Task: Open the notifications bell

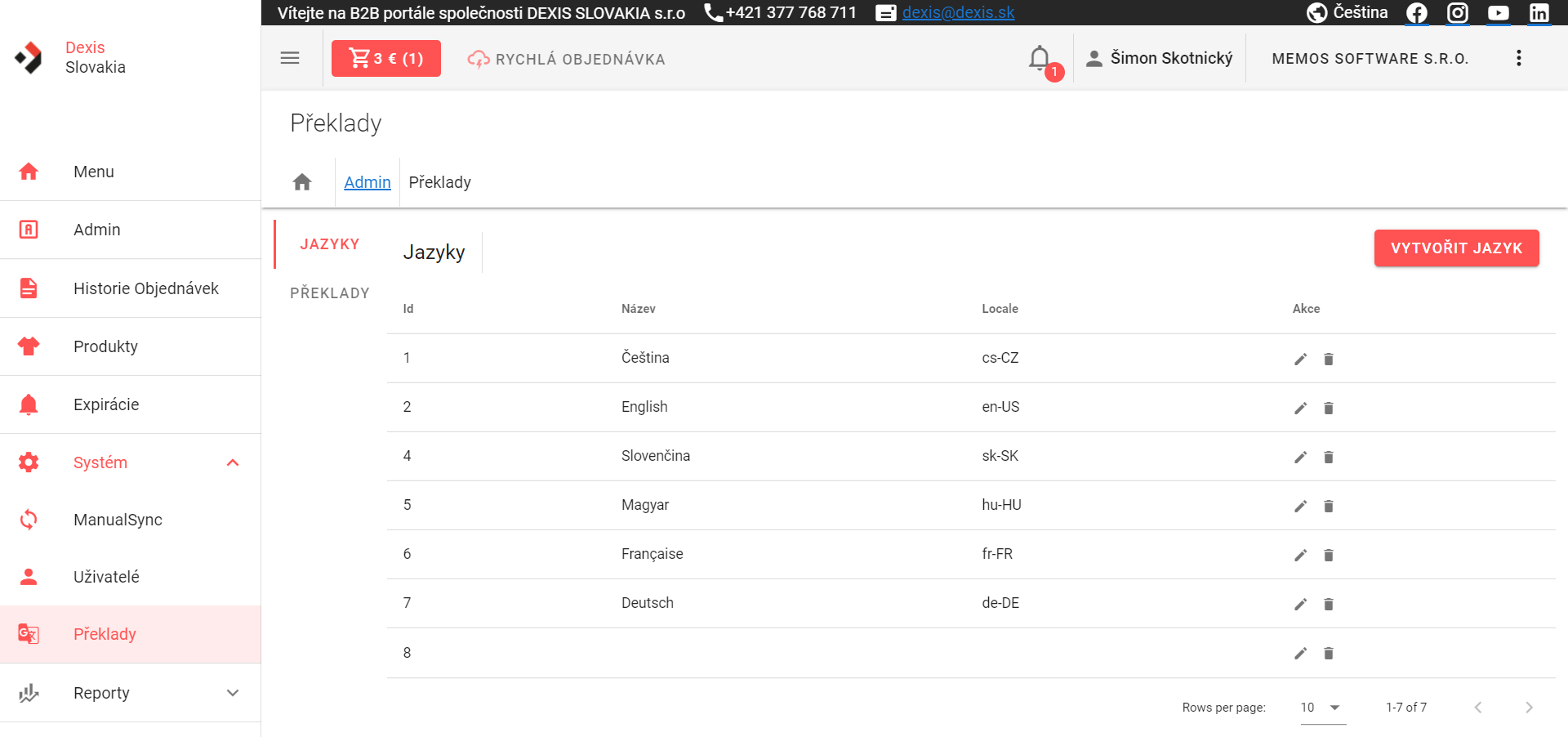Action: click(1040, 59)
